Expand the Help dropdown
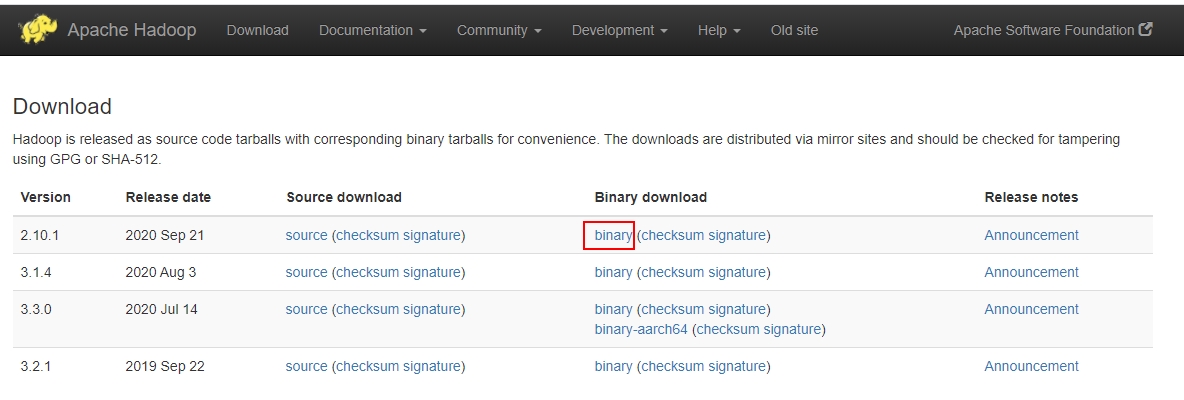 tap(719, 30)
